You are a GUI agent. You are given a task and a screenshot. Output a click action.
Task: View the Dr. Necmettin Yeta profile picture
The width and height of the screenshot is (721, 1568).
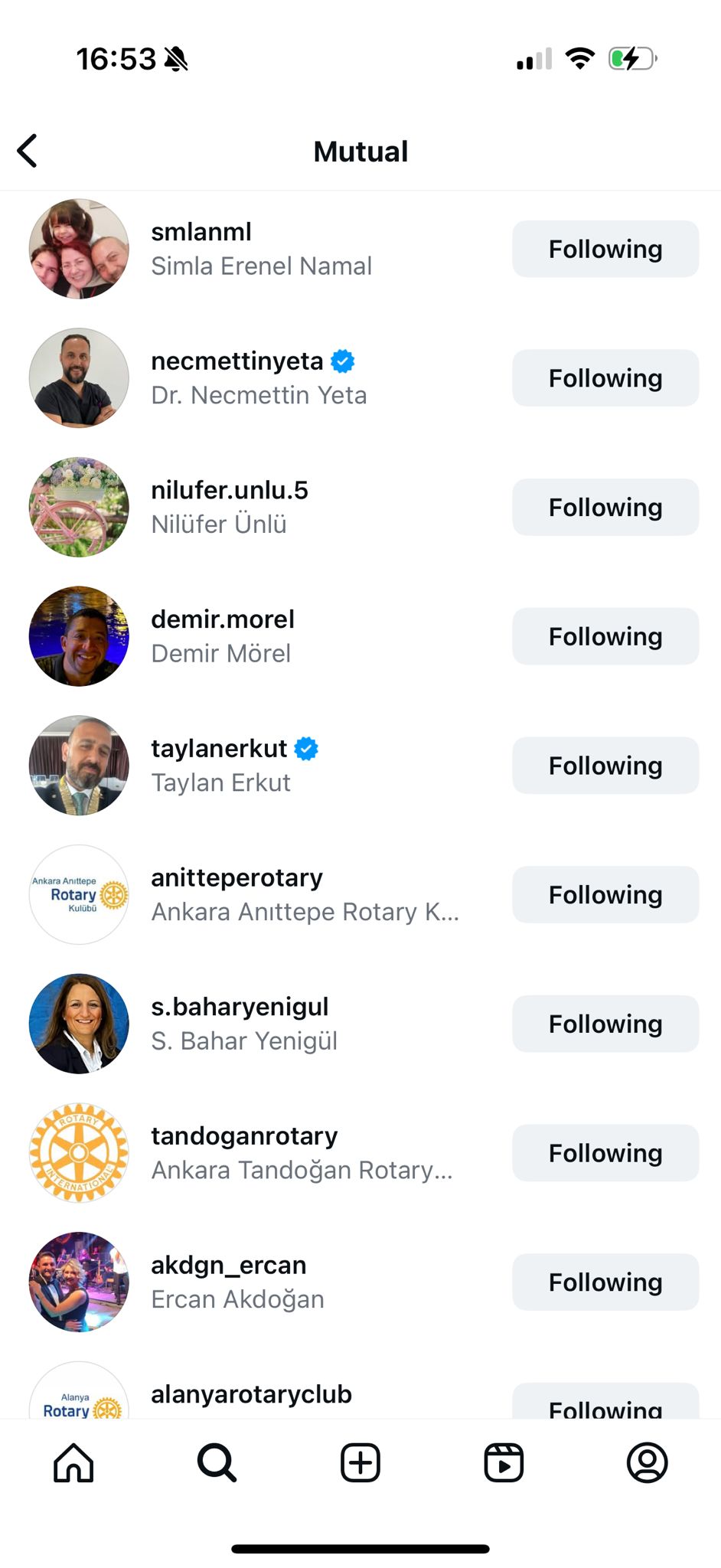coord(79,378)
